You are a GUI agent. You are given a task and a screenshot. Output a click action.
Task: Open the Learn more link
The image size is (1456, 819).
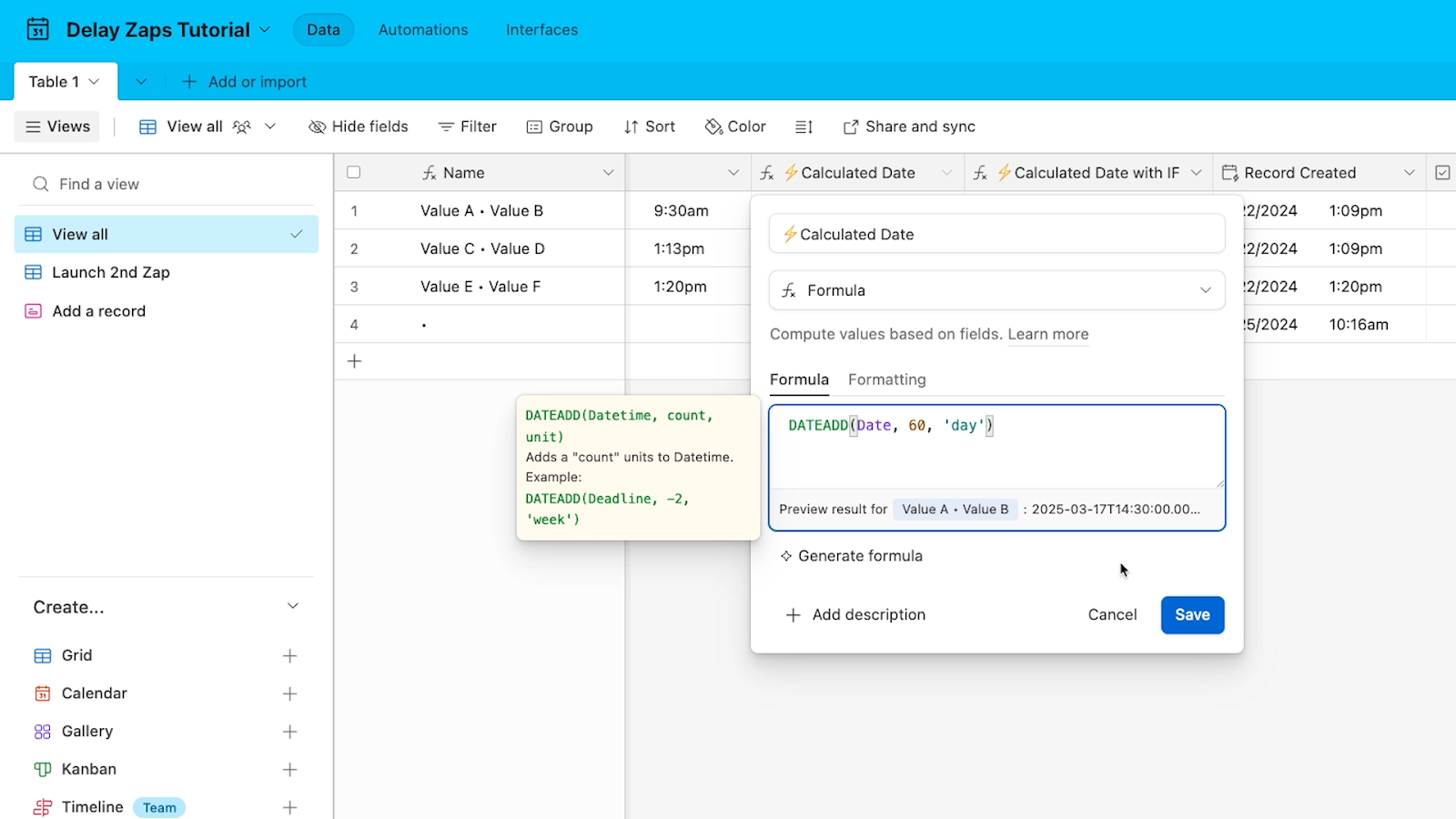(x=1047, y=334)
